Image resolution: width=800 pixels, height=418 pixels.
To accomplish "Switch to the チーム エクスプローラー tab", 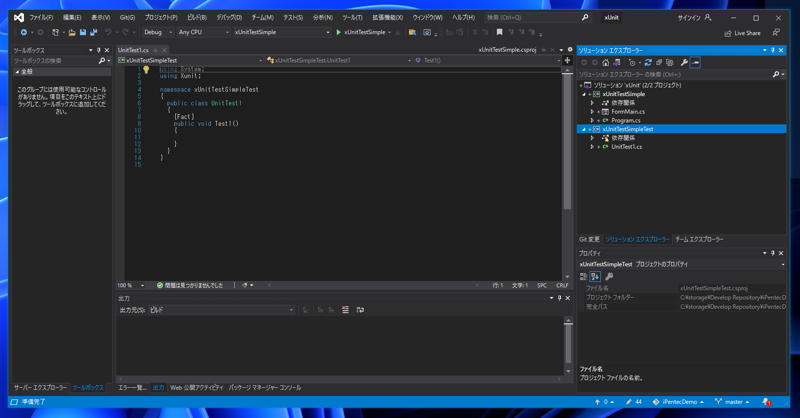I will [x=699, y=239].
